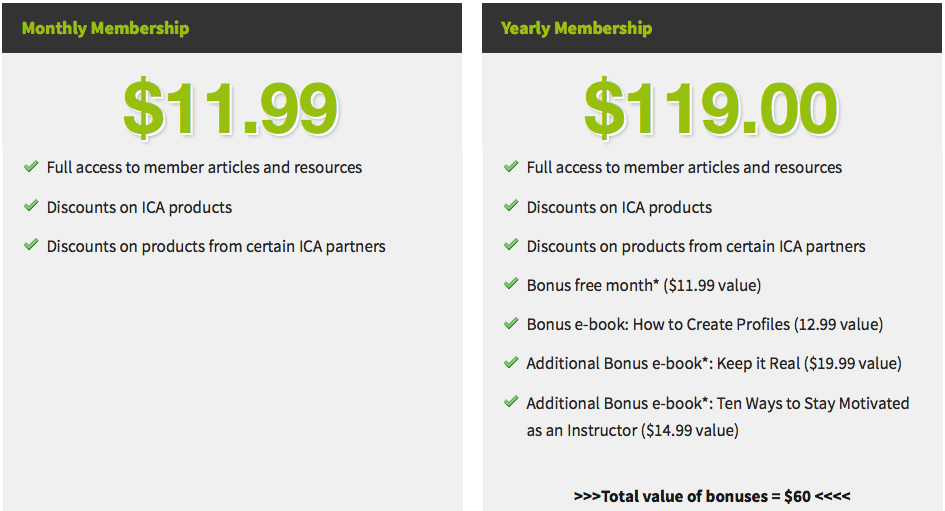Click checkmark beside How to Create Profiles e-book
The width and height of the screenshot is (945, 511).
[510, 324]
